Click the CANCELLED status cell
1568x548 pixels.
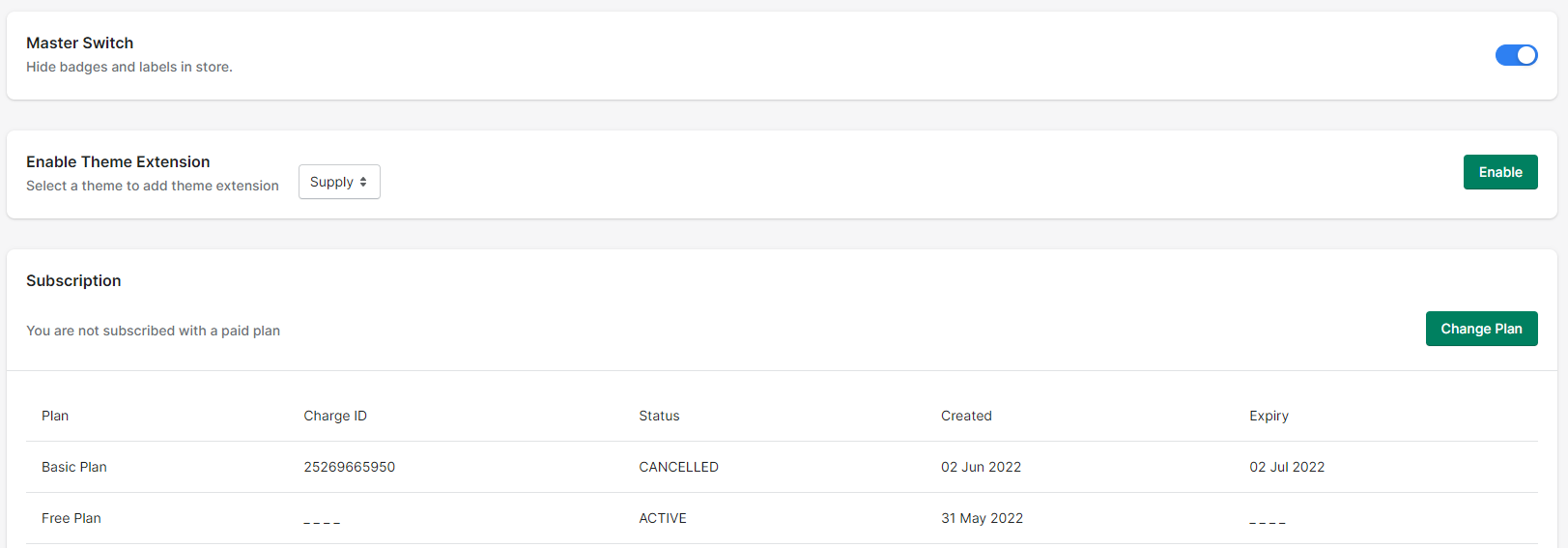coord(678,467)
